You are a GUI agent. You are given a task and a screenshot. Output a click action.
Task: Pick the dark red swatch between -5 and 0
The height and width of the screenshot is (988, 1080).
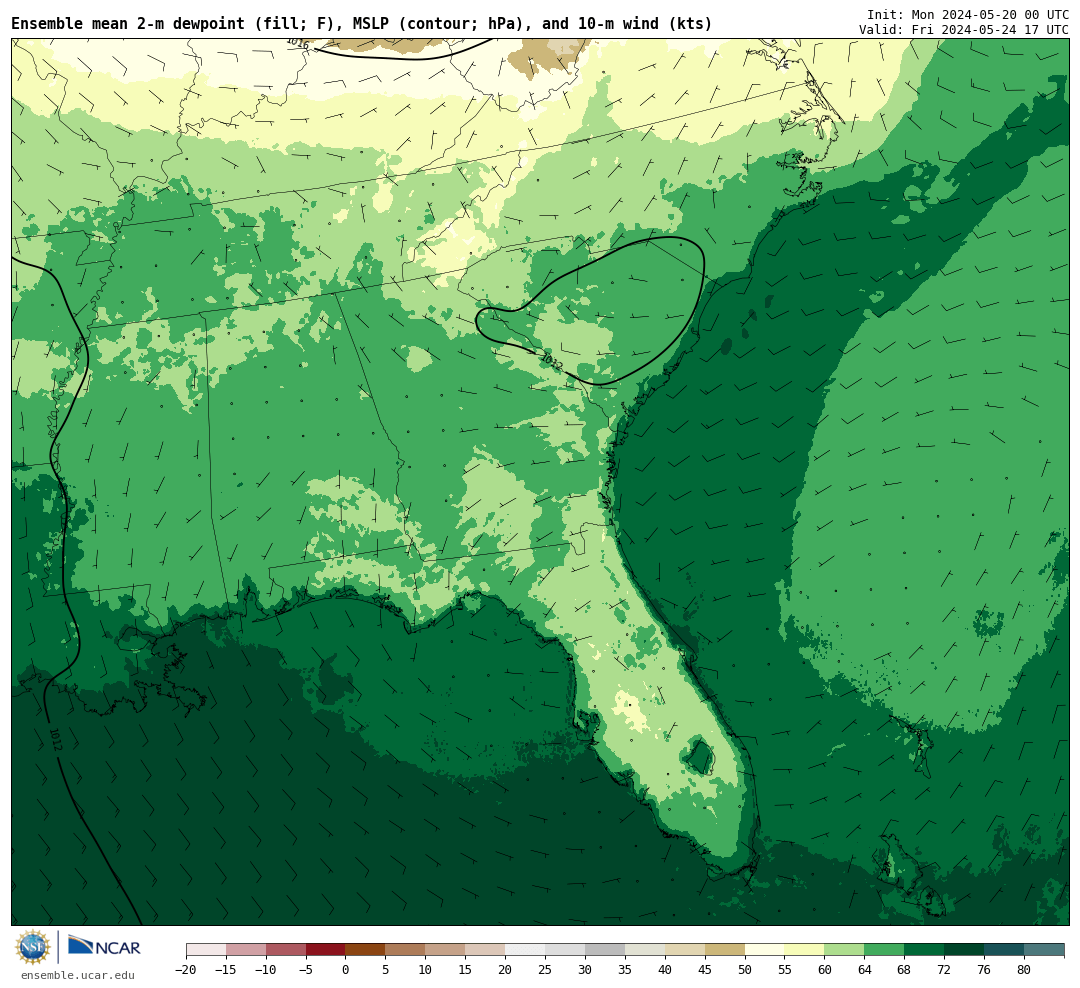click(326, 950)
